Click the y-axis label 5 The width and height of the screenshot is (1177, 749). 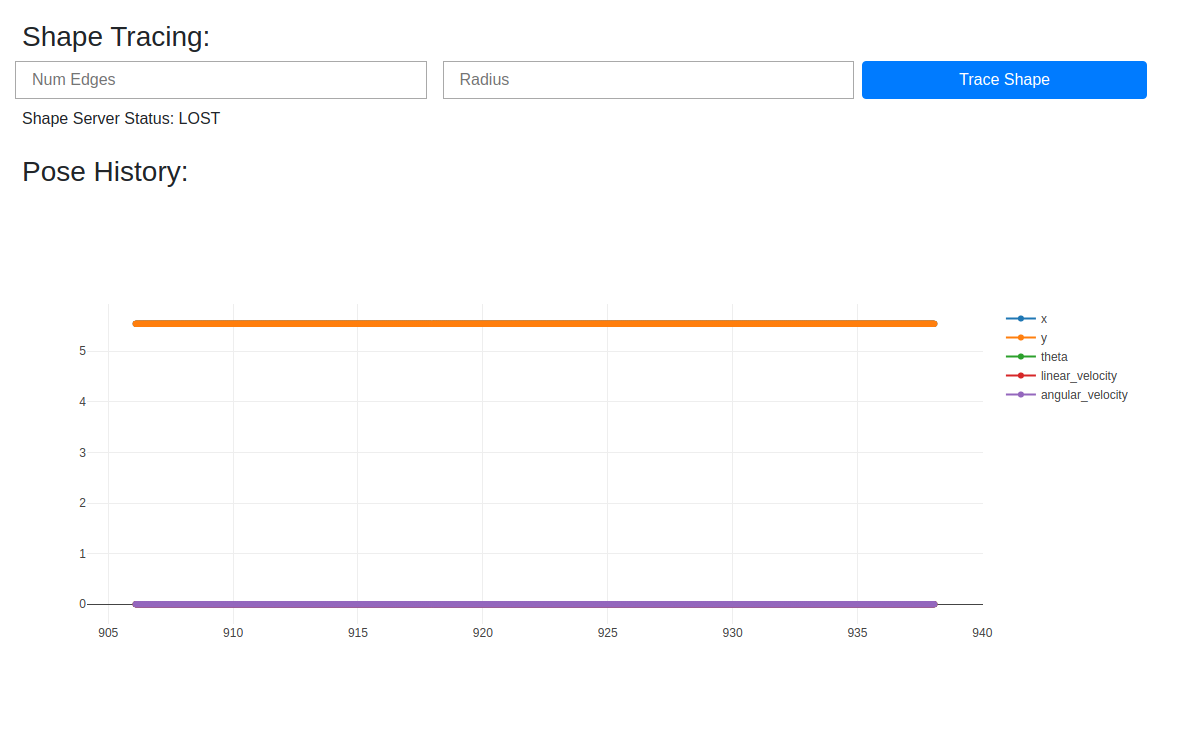(83, 351)
